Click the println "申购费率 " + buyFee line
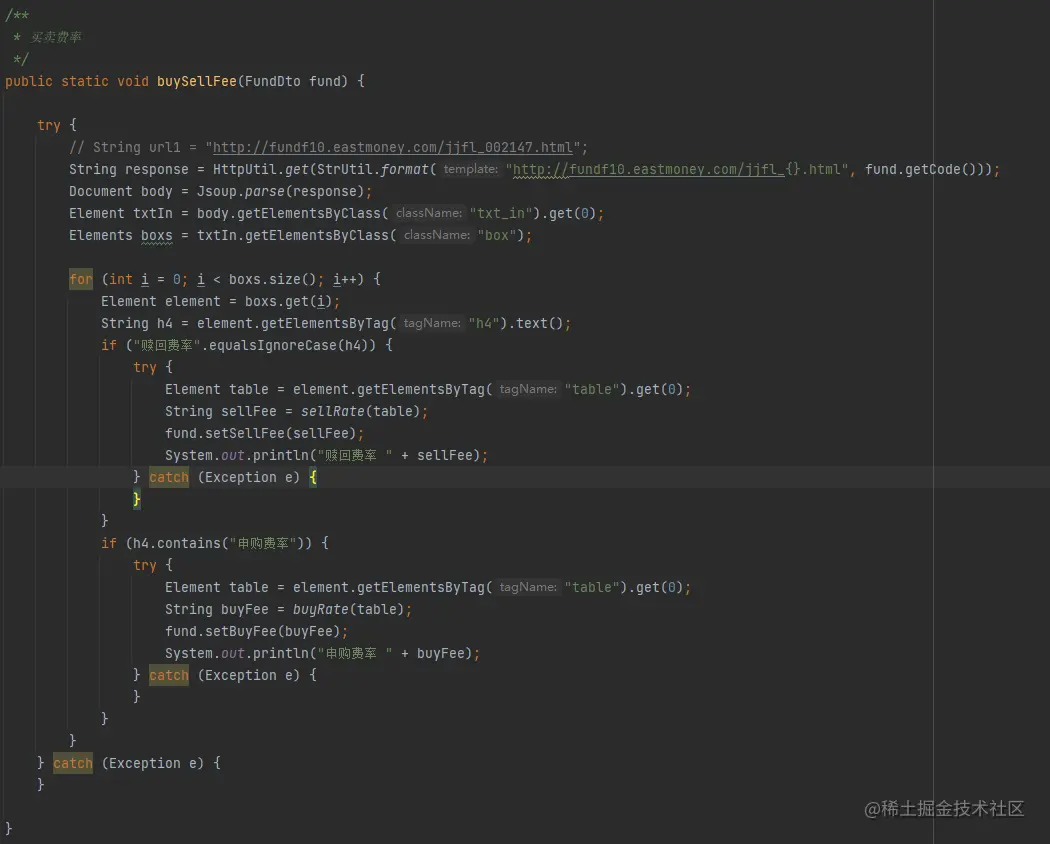Screen dimensions: 1050x844 [x=323, y=654]
